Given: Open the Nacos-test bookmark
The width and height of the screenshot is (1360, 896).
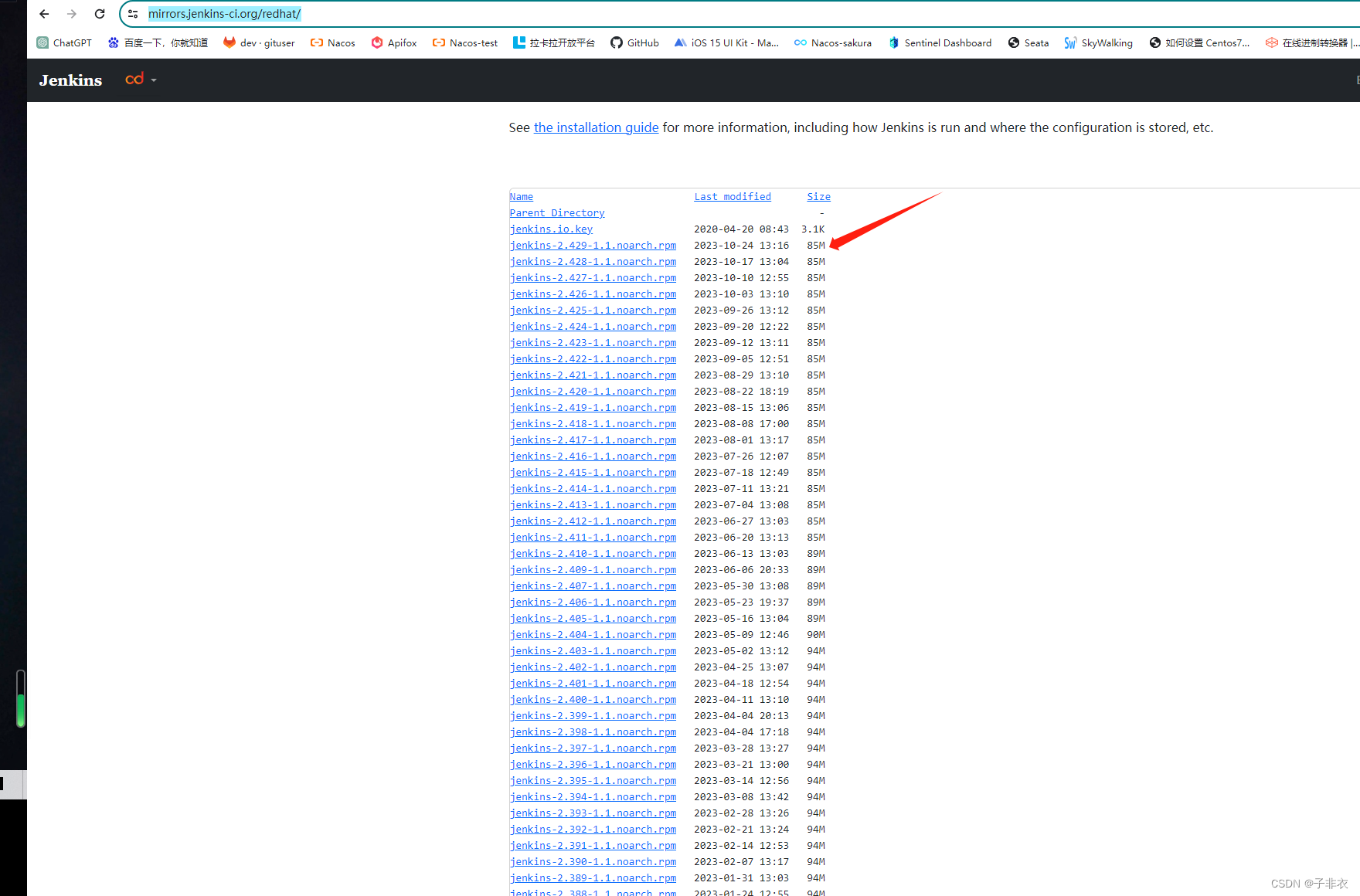Looking at the screenshot, I should click(464, 43).
